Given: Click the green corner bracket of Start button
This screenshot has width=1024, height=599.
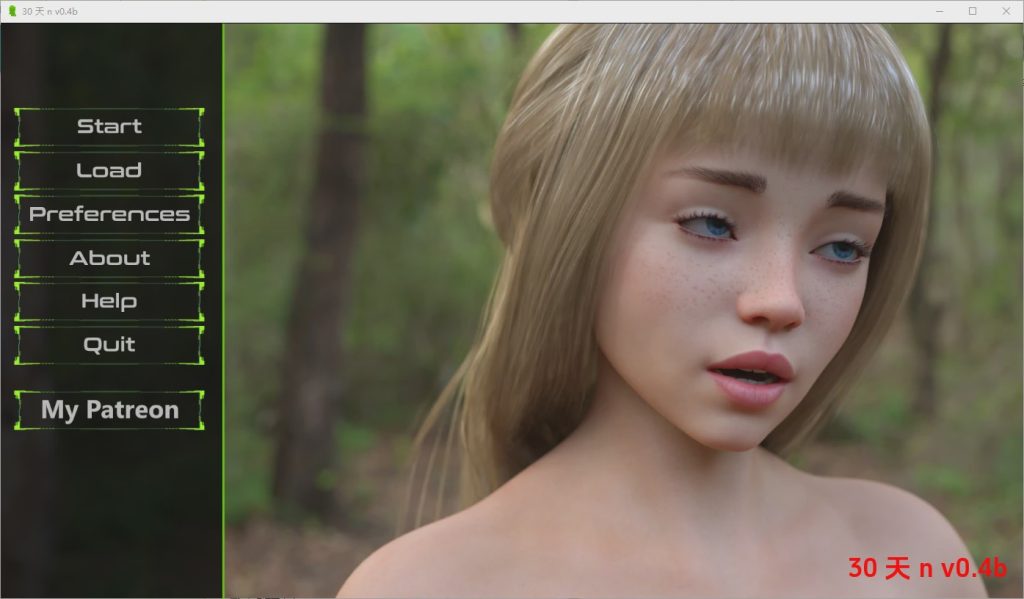Looking at the screenshot, I should point(18,111).
